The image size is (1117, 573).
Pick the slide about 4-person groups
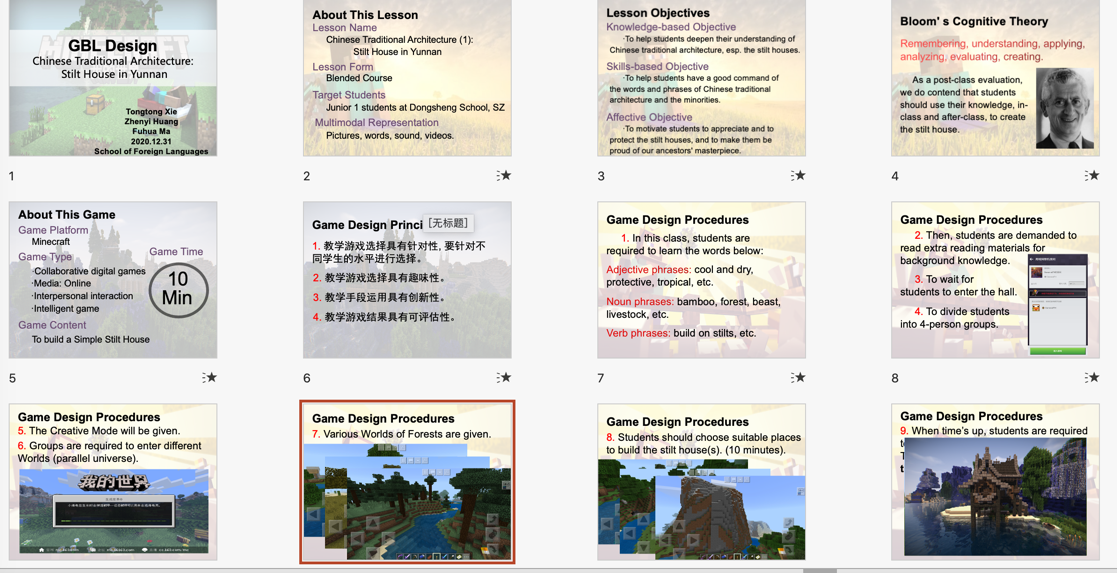pyautogui.click(x=995, y=280)
